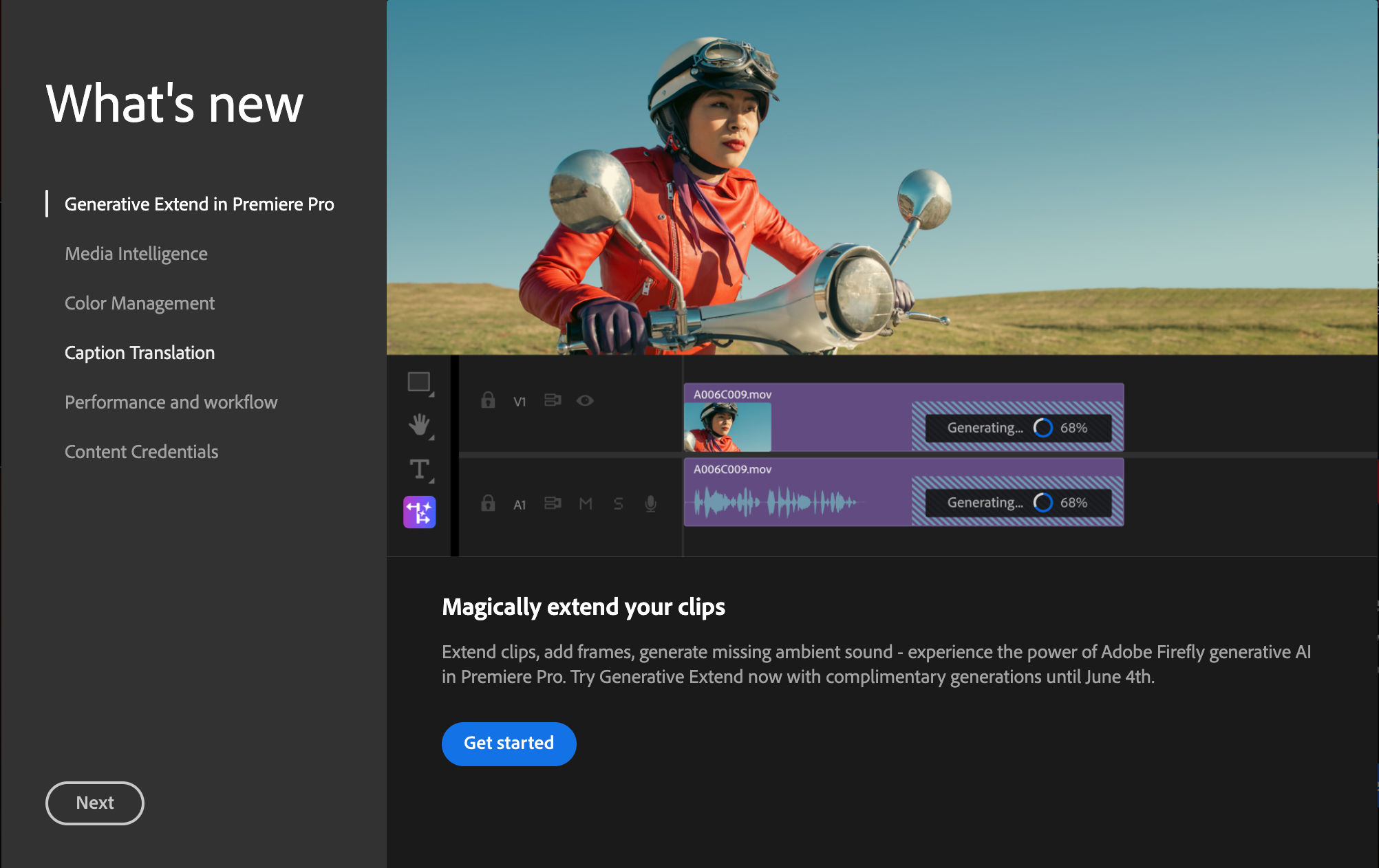Select the Hand tool icon
The image size is (1379, 868).
419,425
